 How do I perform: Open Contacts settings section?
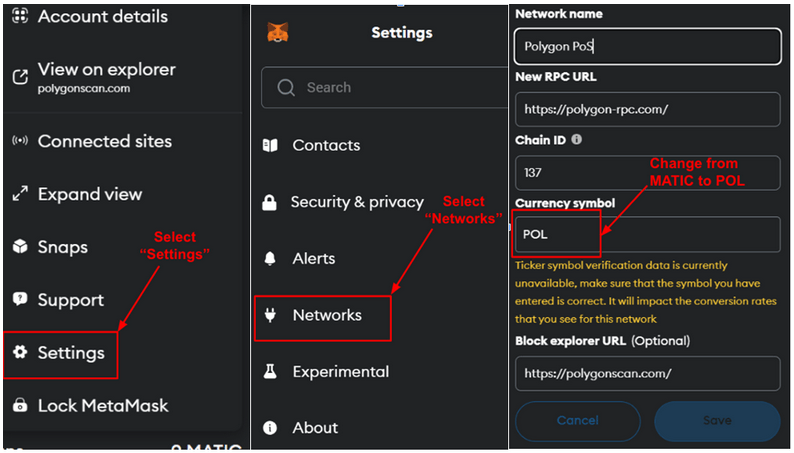[325, 145]
